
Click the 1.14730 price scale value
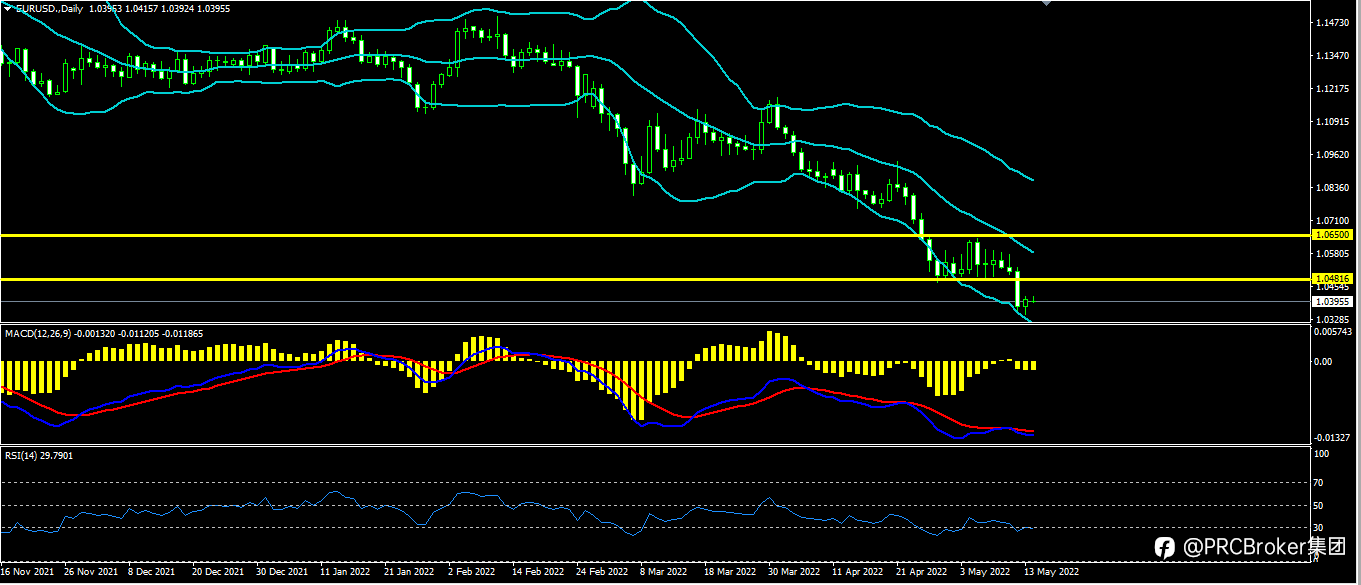point(1333,22)
